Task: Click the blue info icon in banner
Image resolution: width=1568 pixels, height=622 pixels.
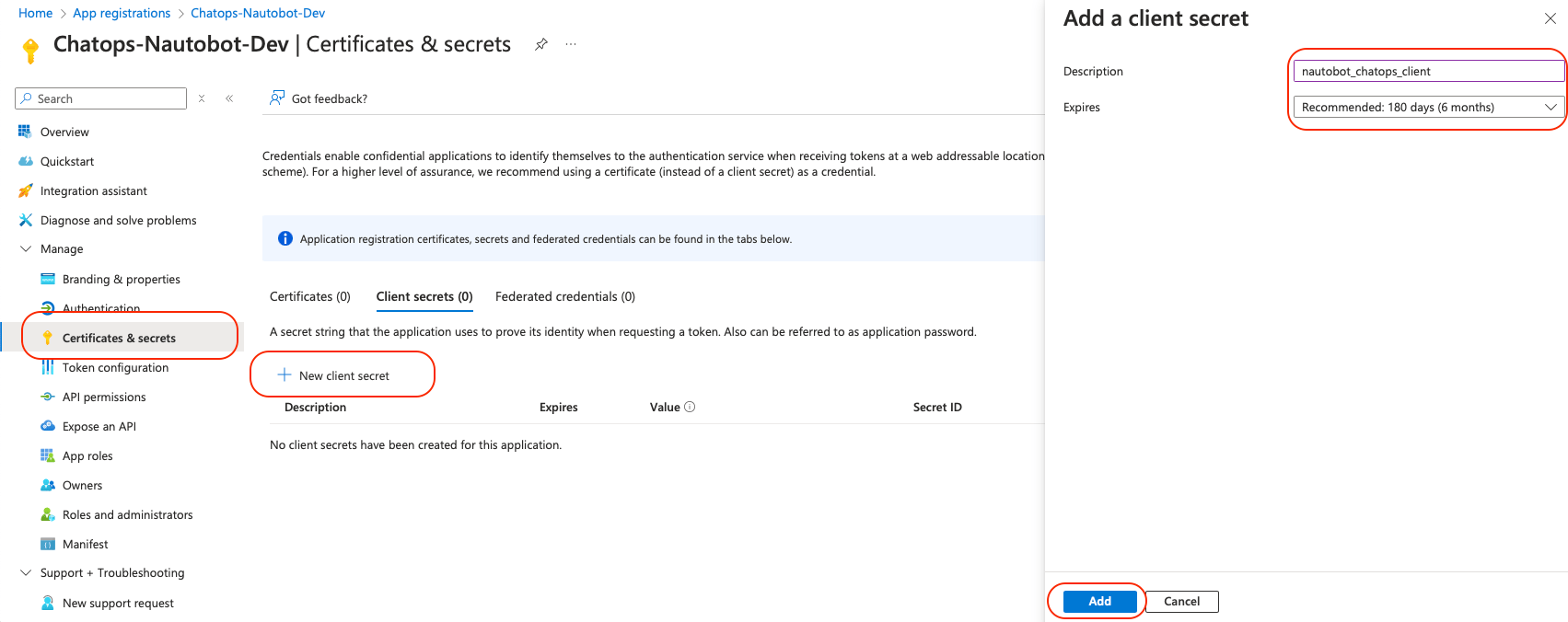Action: coord(285,238)
